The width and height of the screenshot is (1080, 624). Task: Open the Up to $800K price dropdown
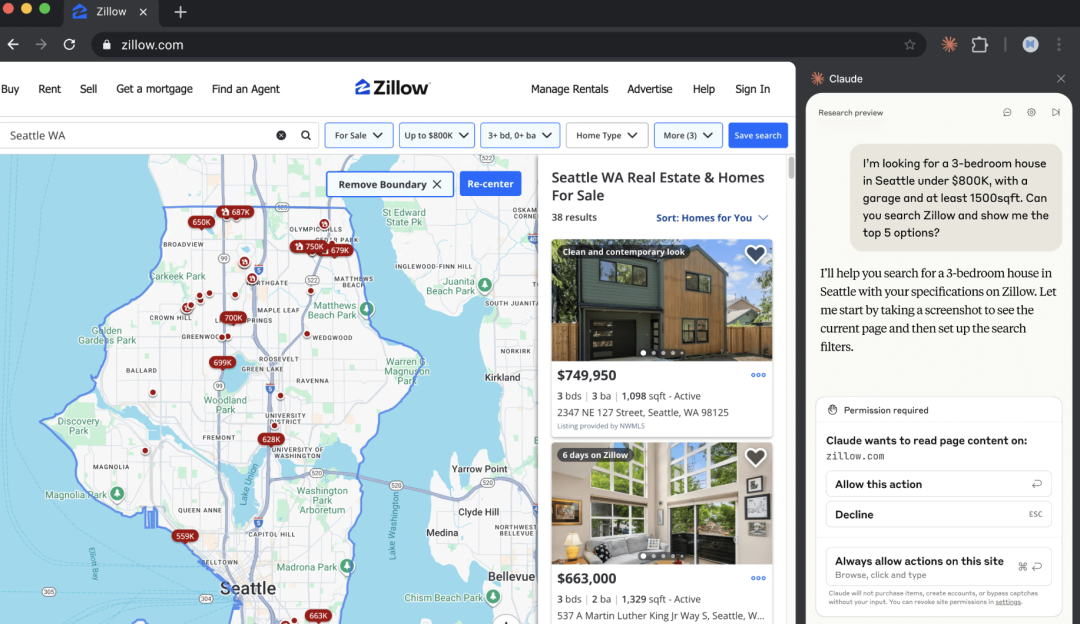[x=436, y=135]
